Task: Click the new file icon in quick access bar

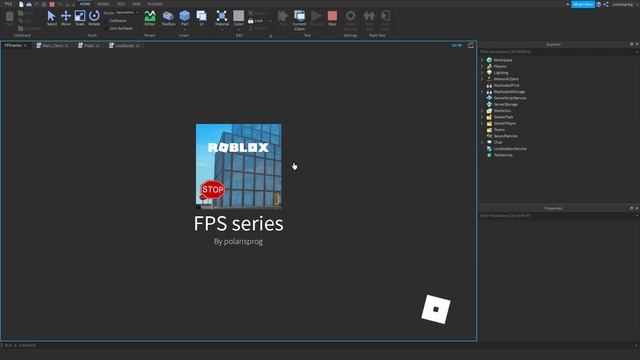Action: [x=21, y=4]
